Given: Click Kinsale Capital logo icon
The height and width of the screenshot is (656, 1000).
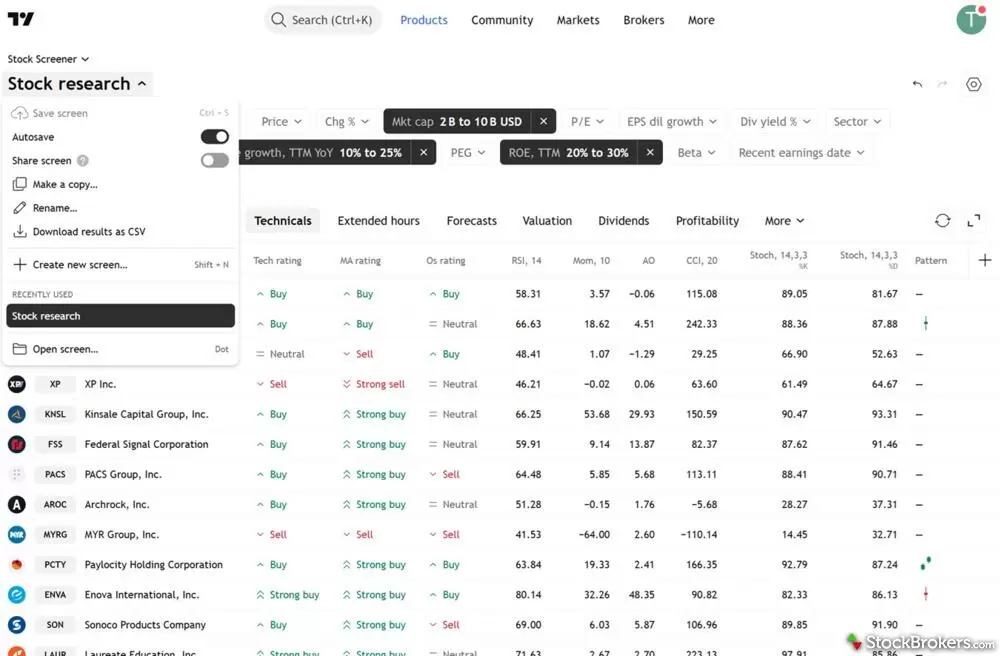Looking at the screenshot, I should pos(17,414).
